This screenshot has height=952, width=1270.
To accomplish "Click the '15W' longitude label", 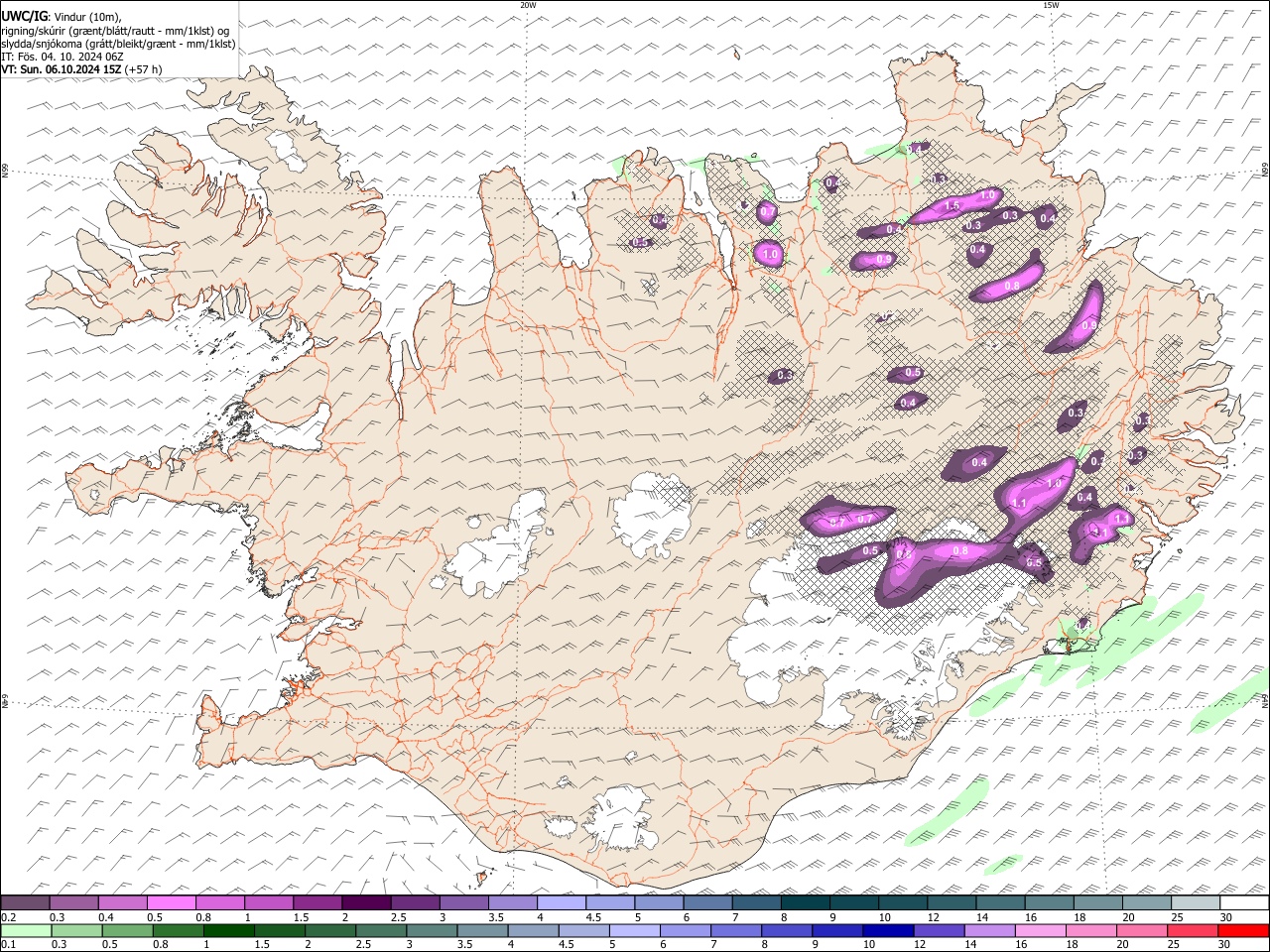I will click(1051, 5).
